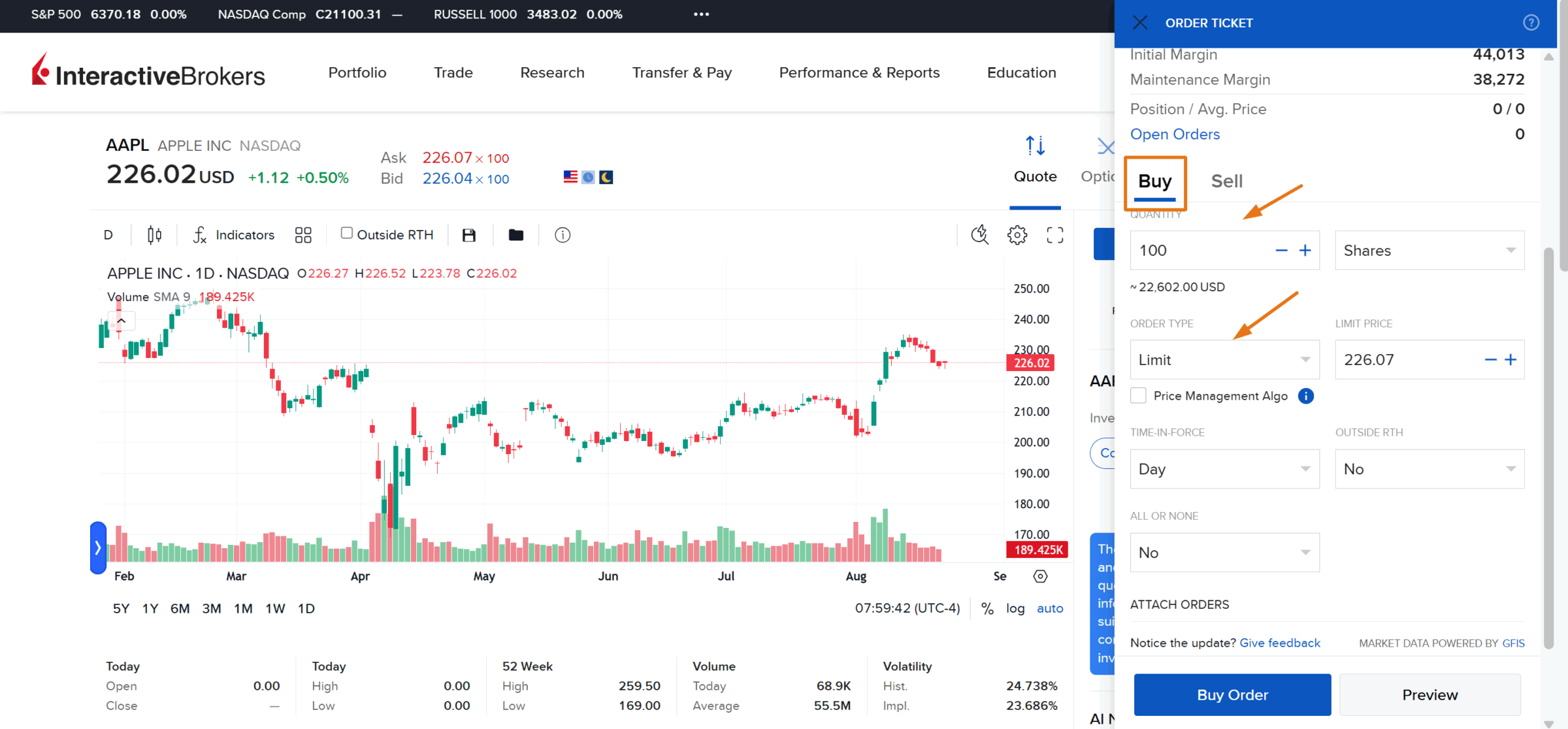Open saved charts folder icon
The image size is (1568, 729).
click(516, 235)
